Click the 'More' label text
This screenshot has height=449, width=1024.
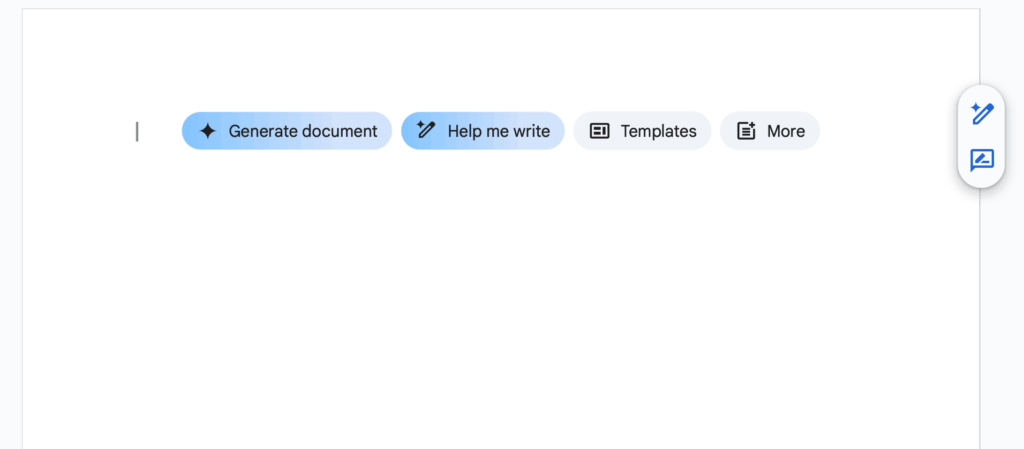tap(785, 131)
